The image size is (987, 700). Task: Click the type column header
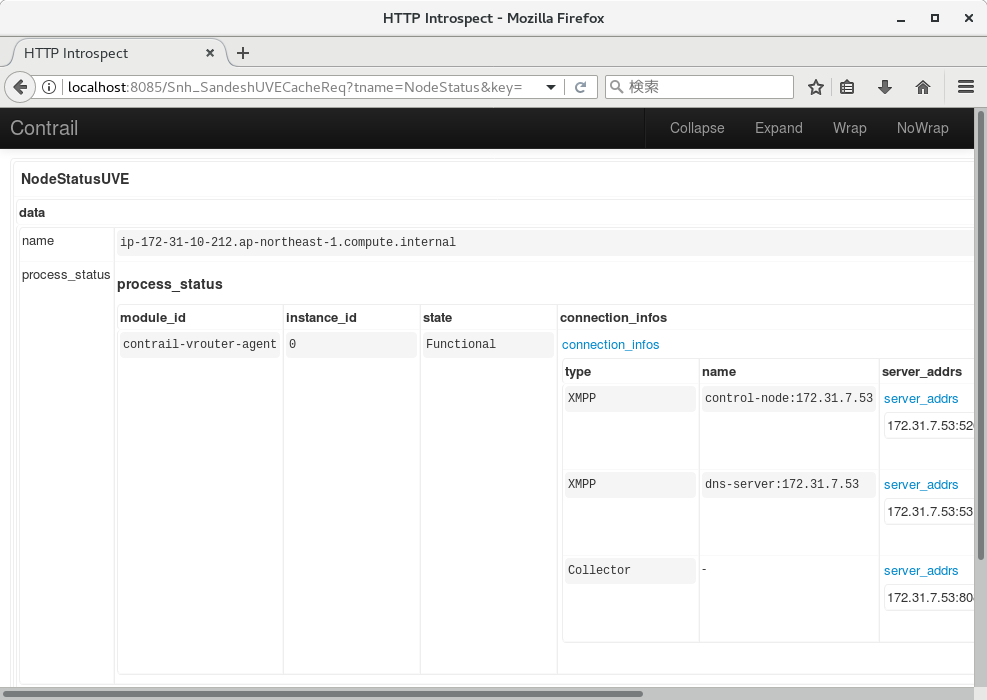click(x=578, y=372)
